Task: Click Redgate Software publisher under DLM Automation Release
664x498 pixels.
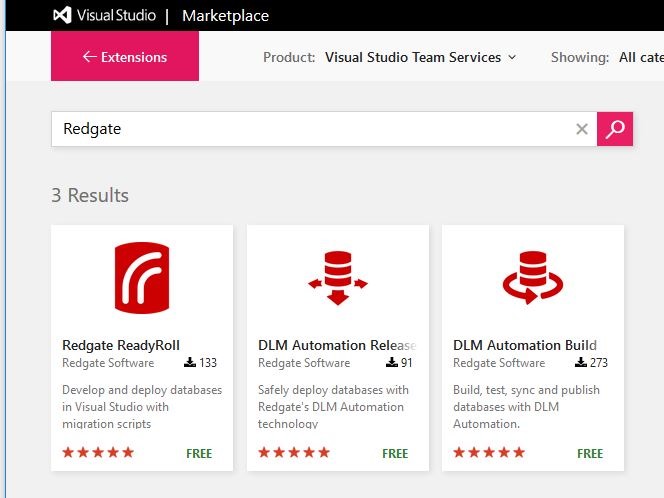Action: point(304,363)
